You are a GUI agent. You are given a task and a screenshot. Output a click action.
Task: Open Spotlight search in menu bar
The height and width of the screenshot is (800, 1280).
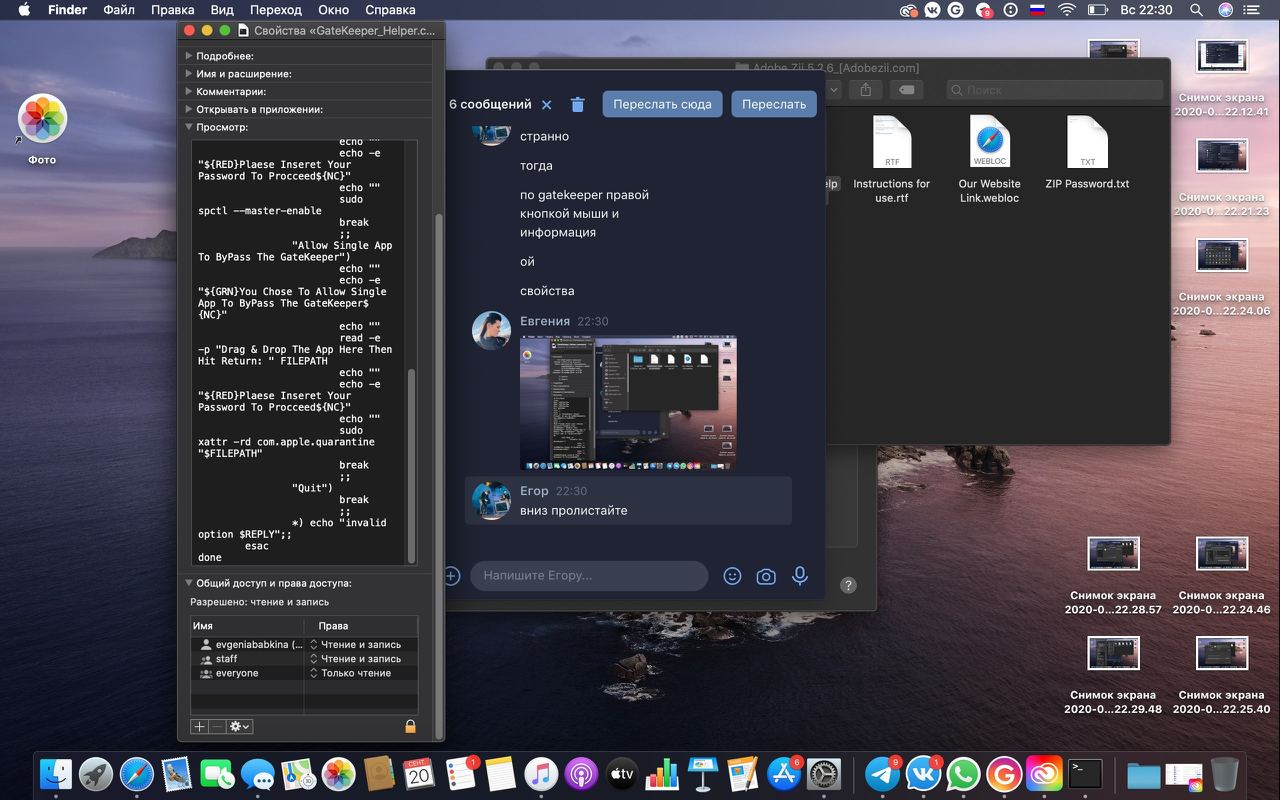[1196, 10]
